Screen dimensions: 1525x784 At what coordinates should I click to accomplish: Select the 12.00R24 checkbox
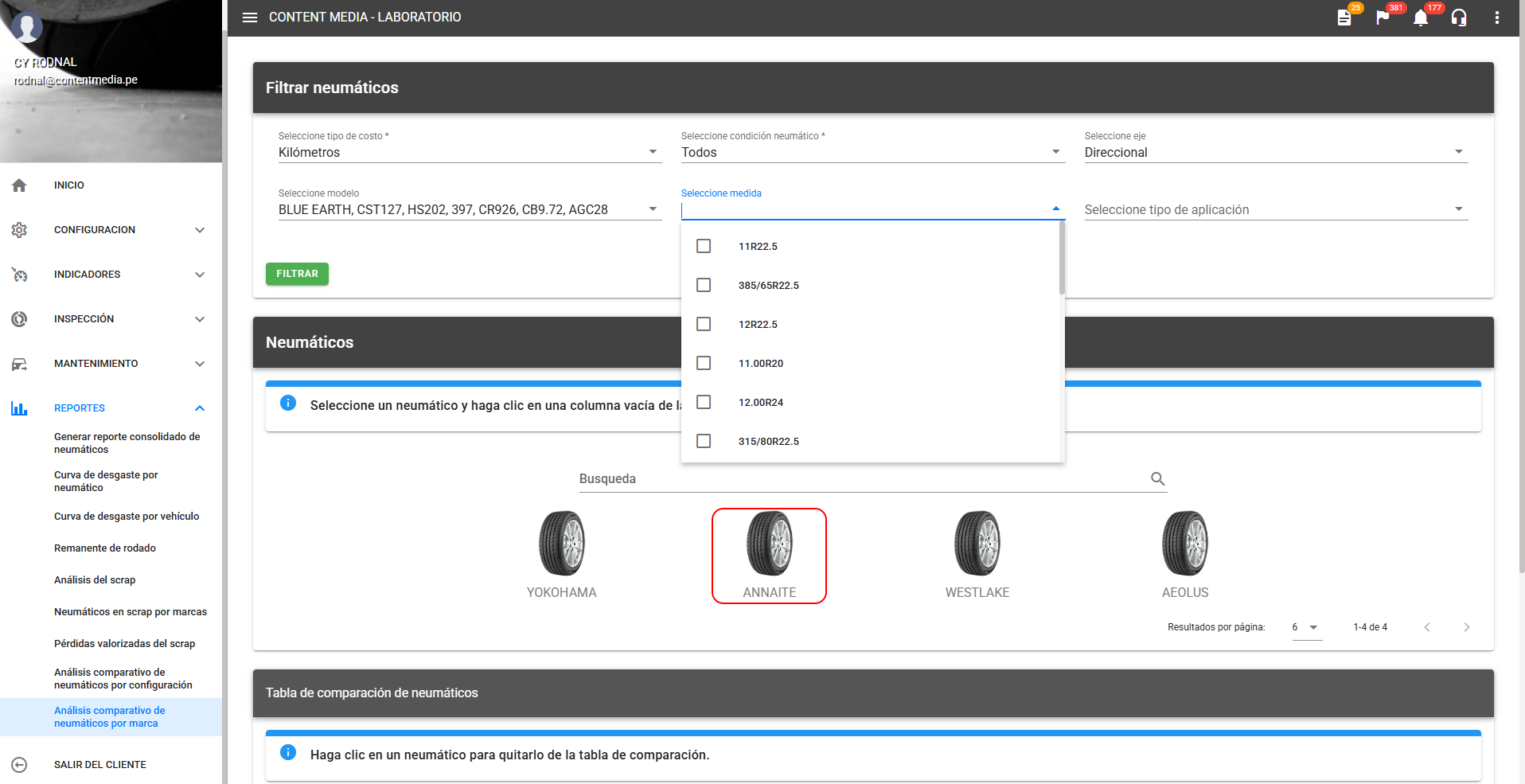[704, 402]
